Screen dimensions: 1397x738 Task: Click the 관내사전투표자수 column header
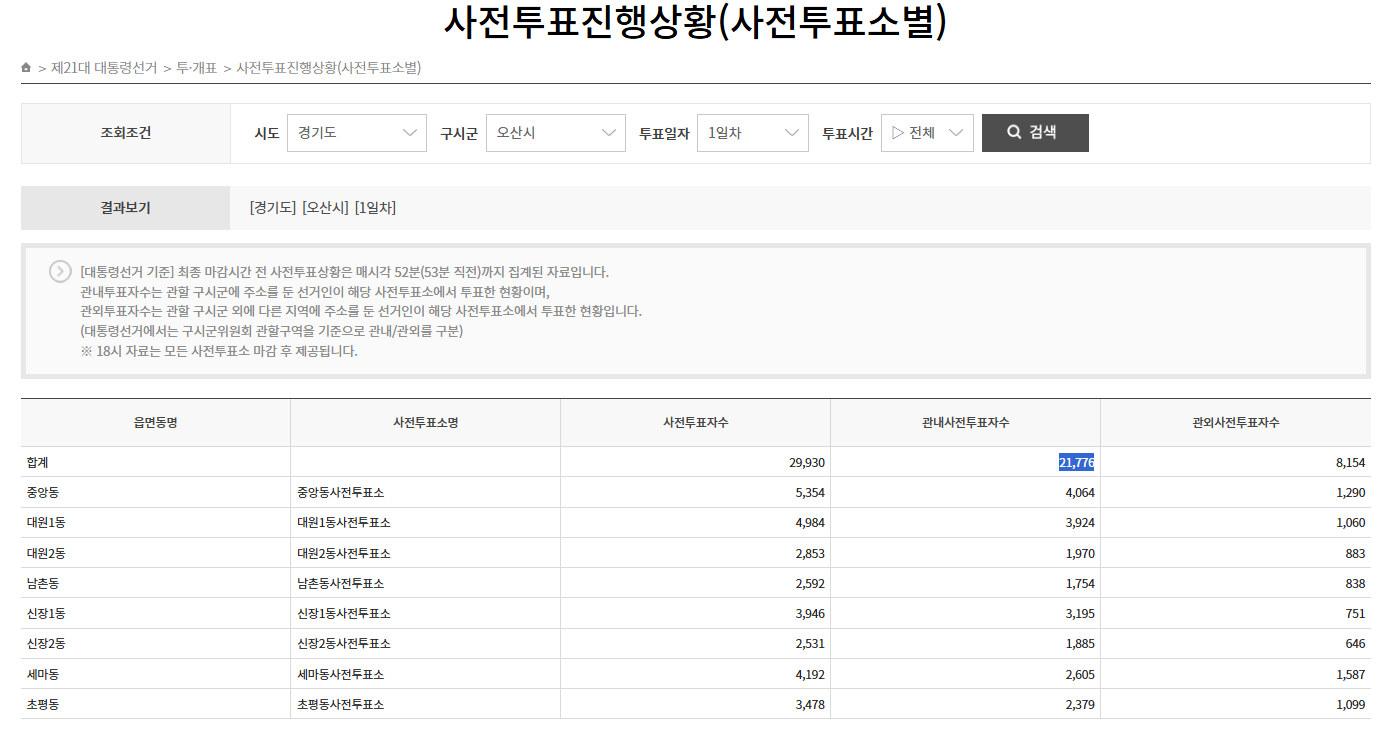click(965, 423)
